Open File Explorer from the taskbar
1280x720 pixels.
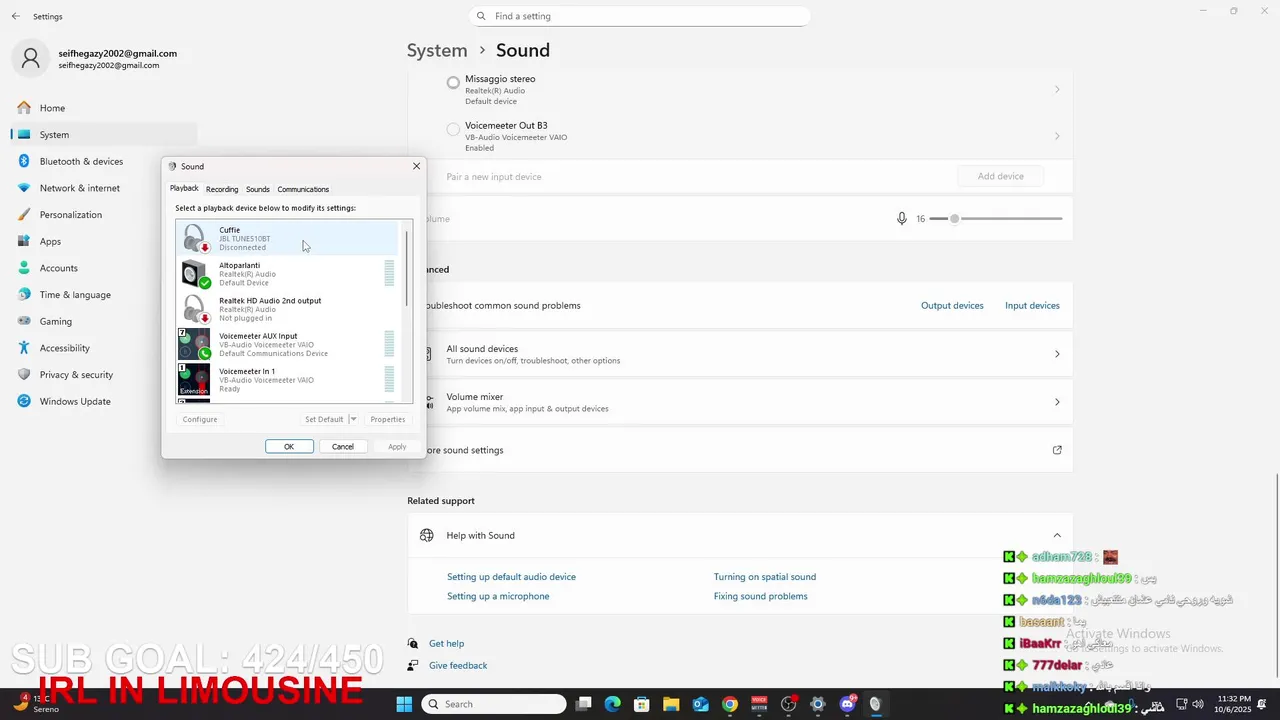(x=671, y=704)
